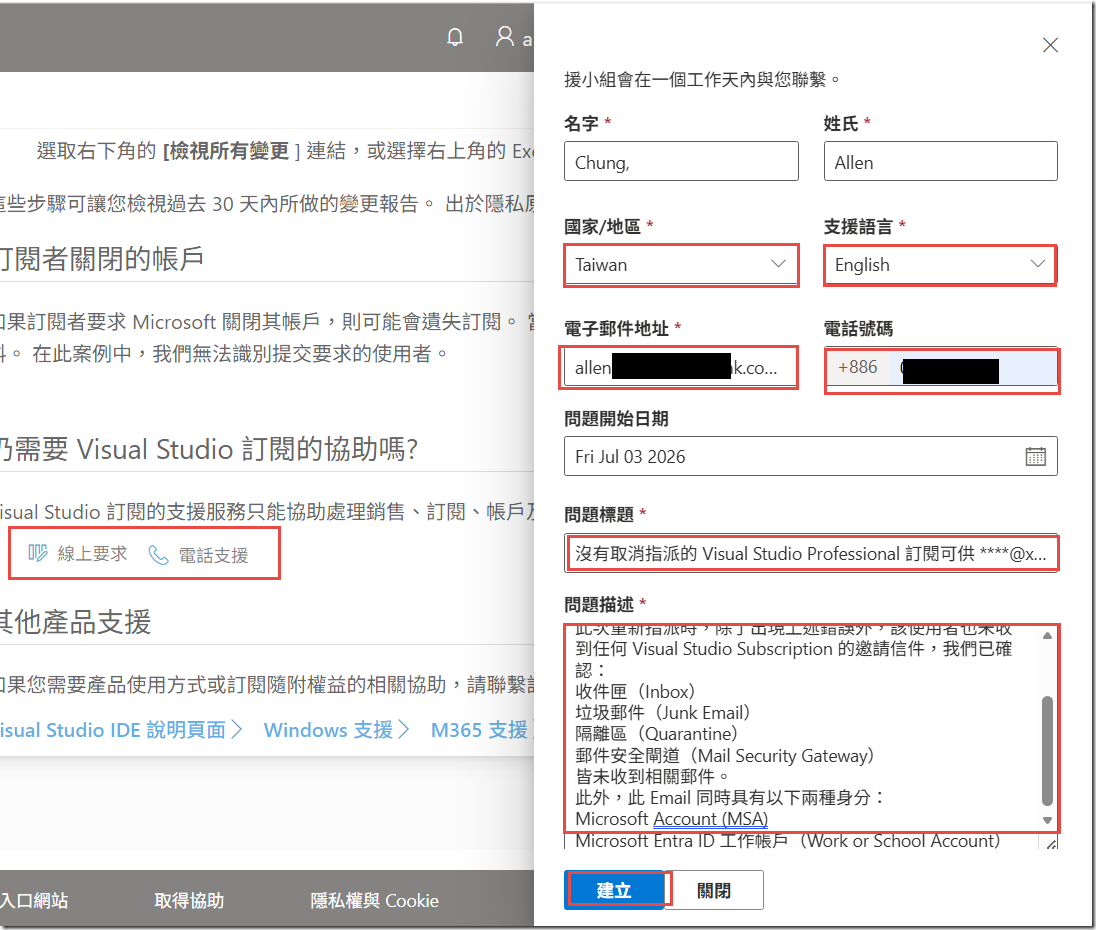Open the M365 支援 link
The image size is (1096, 930).
coord(482,729)
